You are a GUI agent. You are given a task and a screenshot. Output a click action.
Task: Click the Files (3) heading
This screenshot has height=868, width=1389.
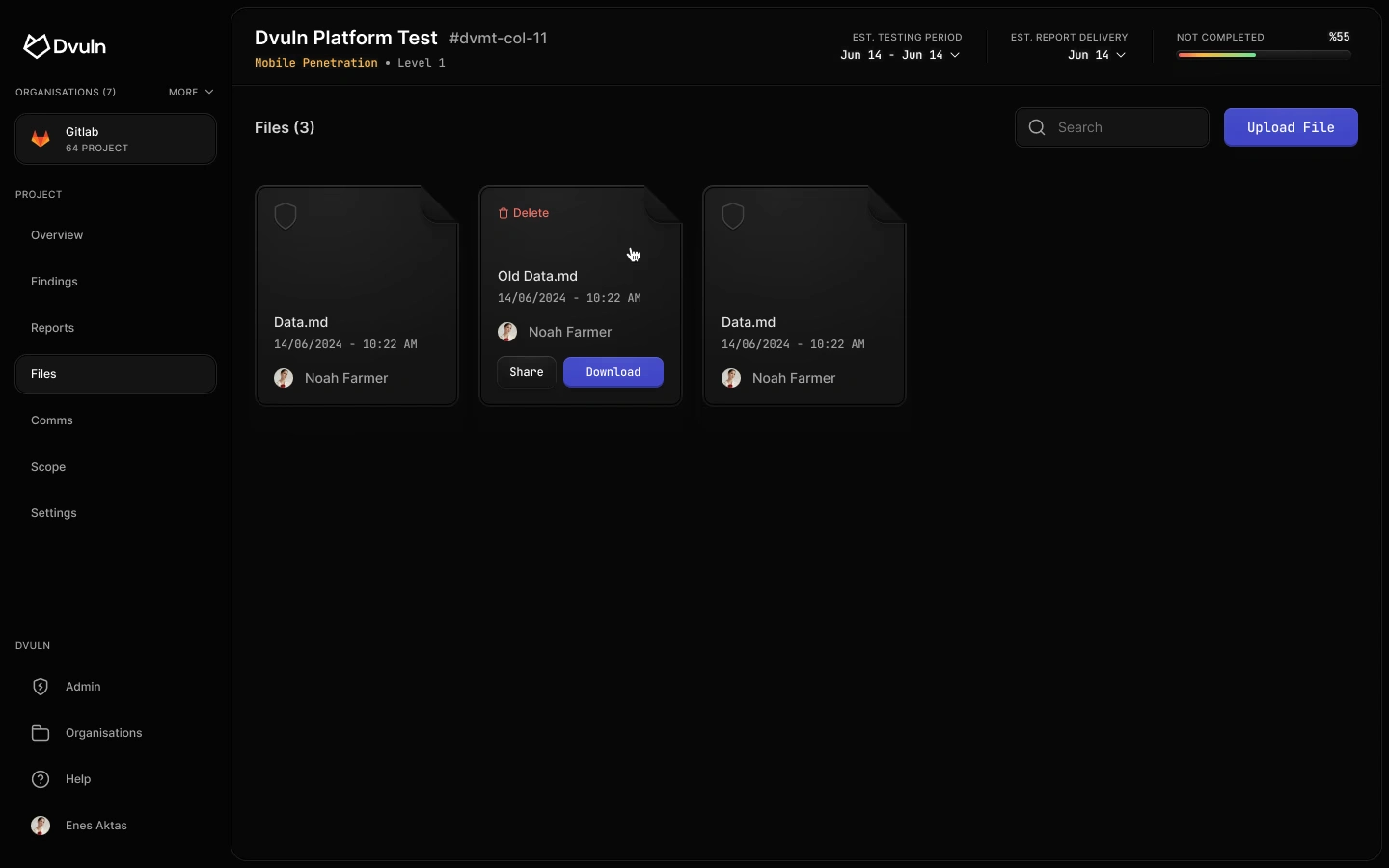286,127
